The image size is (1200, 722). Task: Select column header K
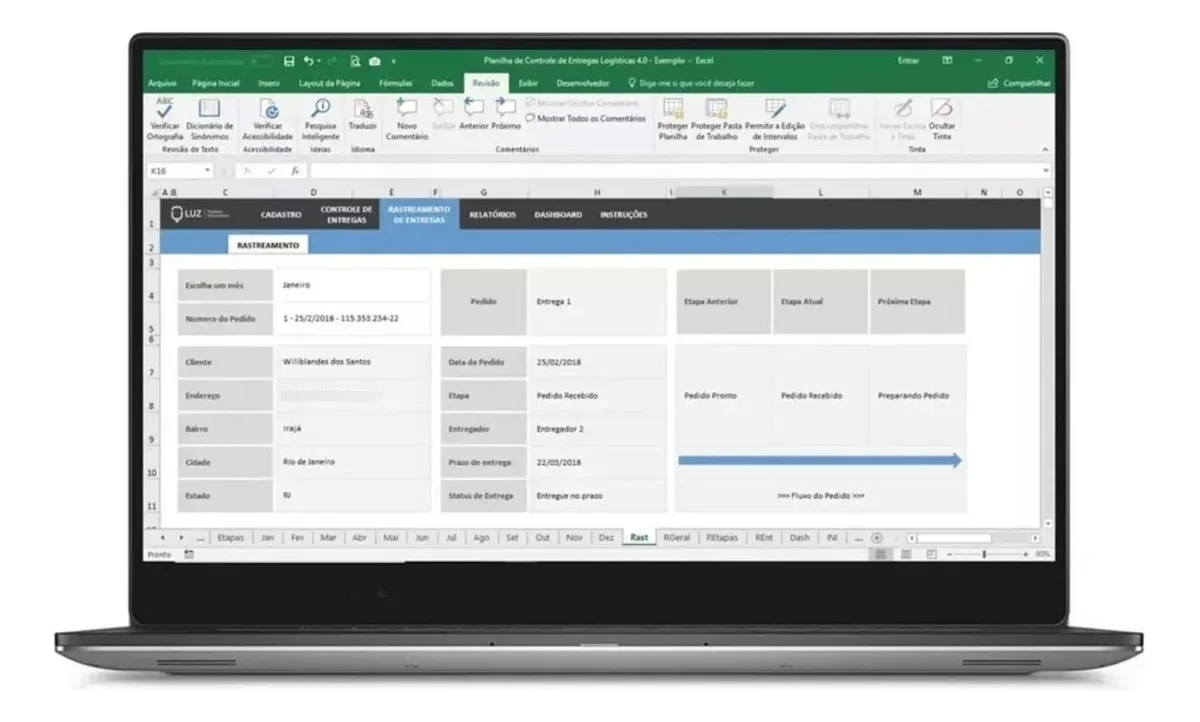724,192
